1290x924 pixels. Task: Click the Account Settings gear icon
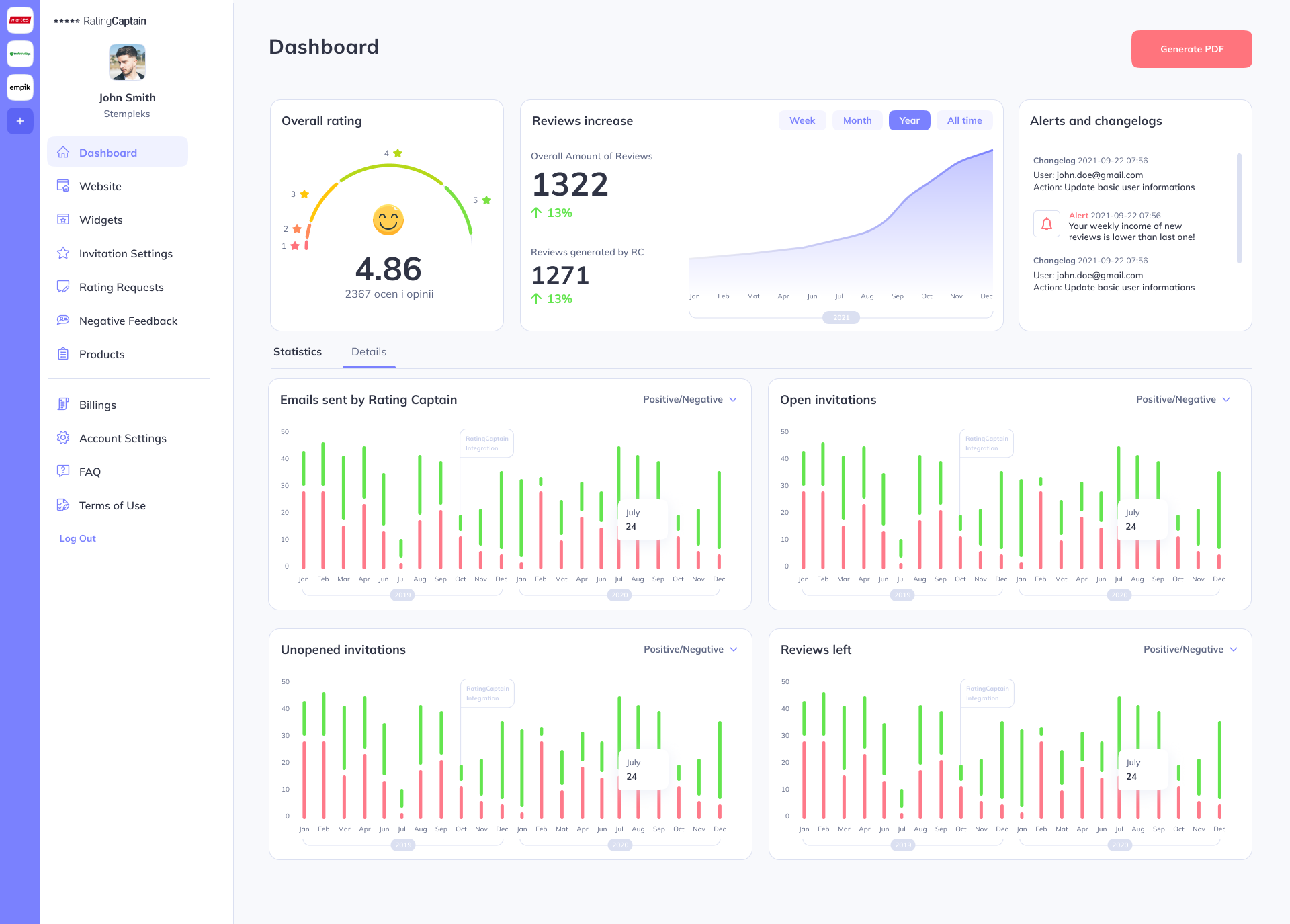tap(63, 437)
